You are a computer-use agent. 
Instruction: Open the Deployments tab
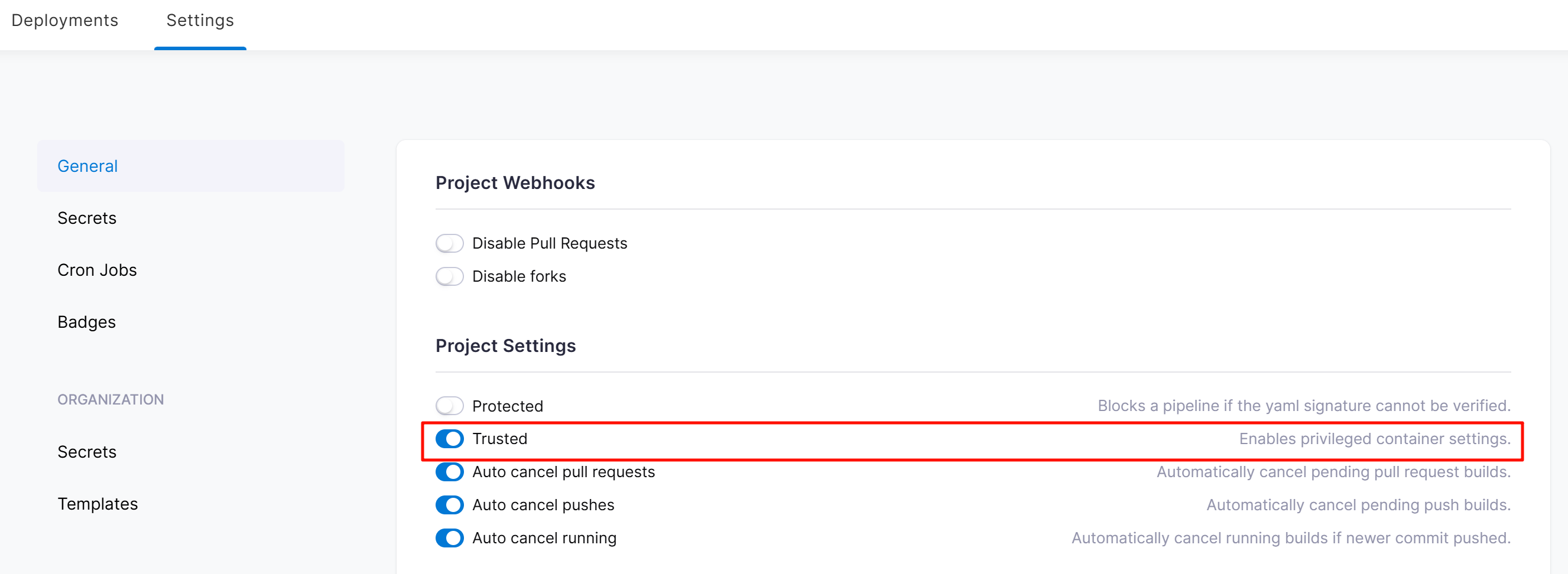pos(64,21)
